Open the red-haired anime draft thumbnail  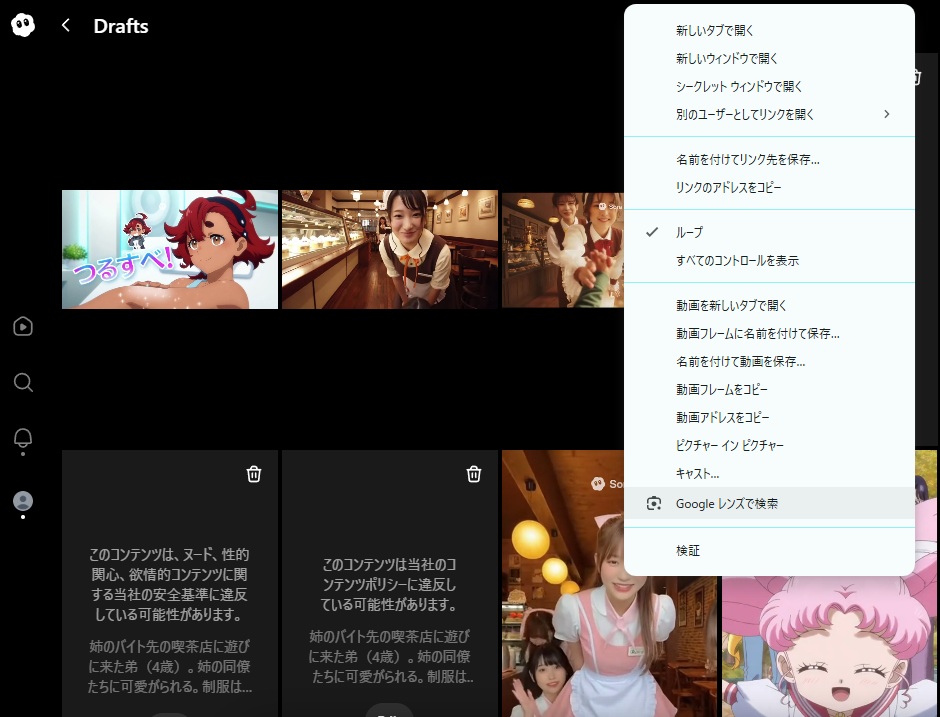pyautogui.click(x=170, y=249)
